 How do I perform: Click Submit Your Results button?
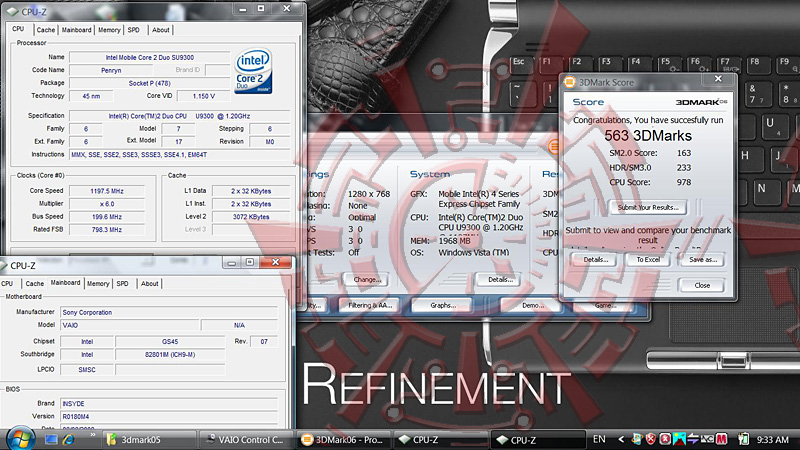point(648,208)
